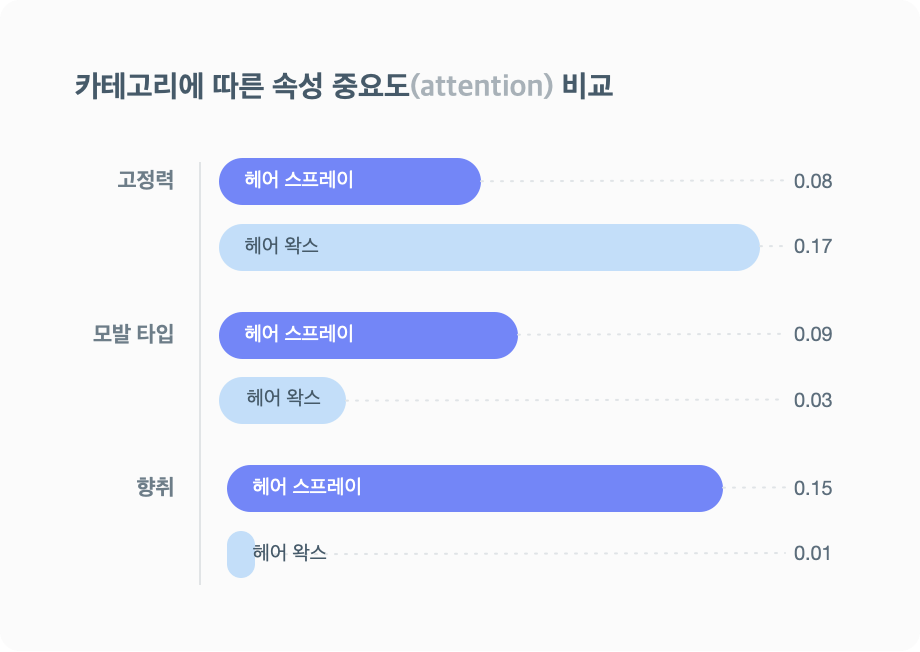
Task: Click the gray (attention) text in title
Action: (481, 86)
